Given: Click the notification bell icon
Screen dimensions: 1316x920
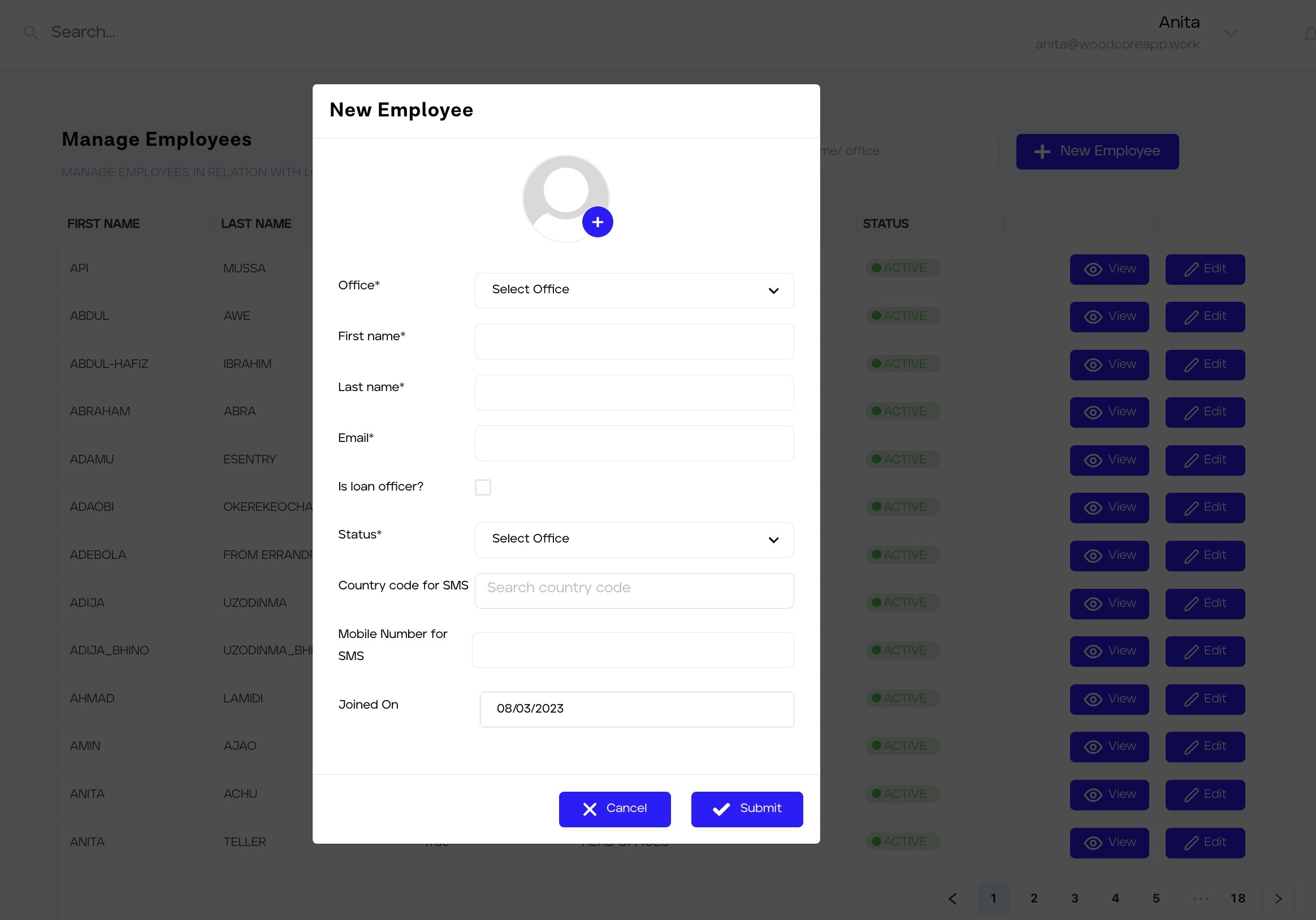Looking at the screenshot, I should pyautogui.click(x=1309, y=34).
